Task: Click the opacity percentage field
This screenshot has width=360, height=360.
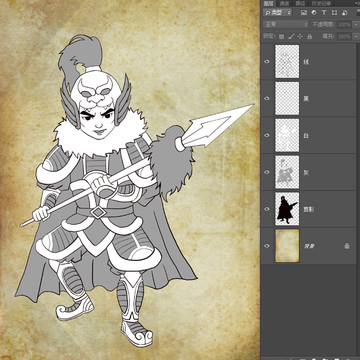Action: (x=344, y=24)
